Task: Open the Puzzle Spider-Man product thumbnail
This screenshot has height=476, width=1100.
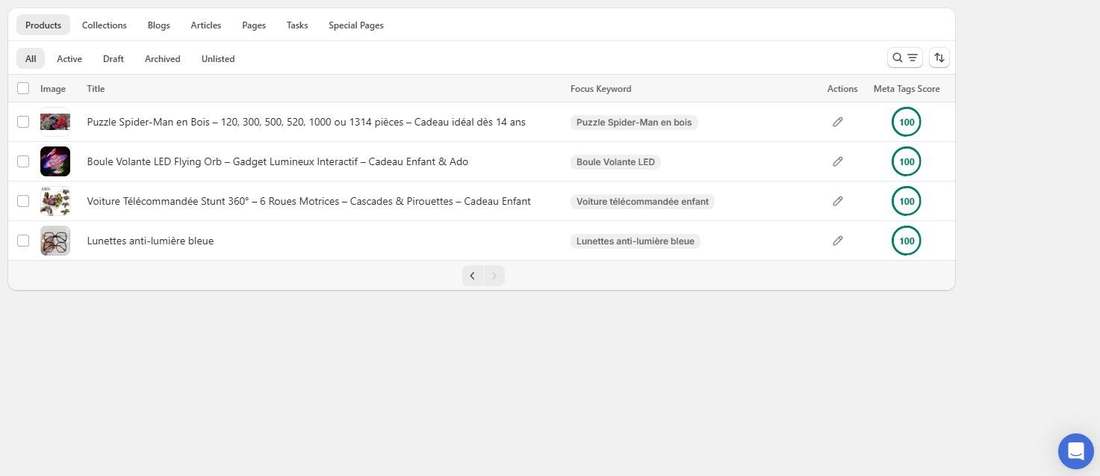Action: pyautogui.click(x=55, y=122)
